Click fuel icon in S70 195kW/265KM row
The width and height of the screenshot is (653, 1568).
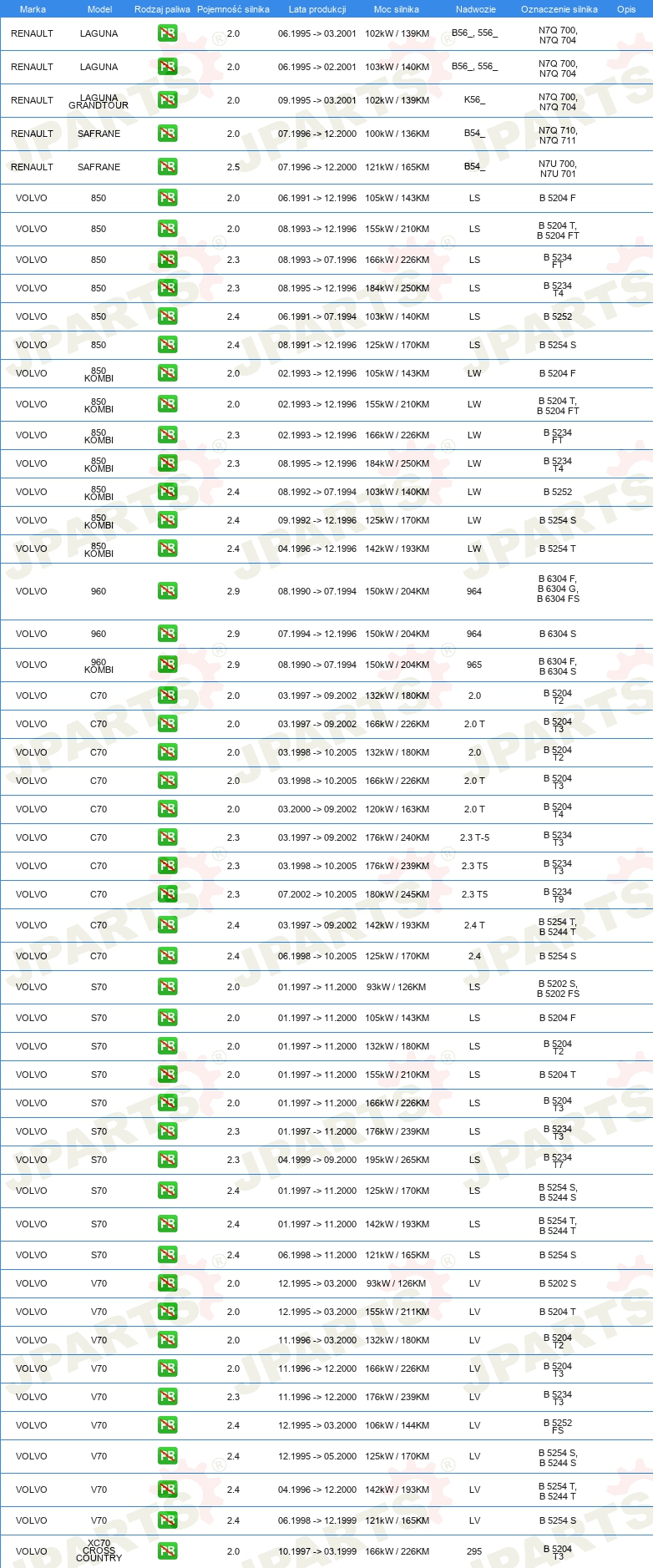pyautogui.click(x=167, y=1160)
